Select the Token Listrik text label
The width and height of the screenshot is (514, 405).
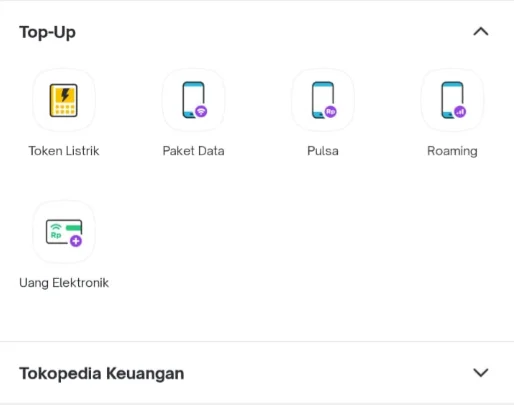[64, 151]
